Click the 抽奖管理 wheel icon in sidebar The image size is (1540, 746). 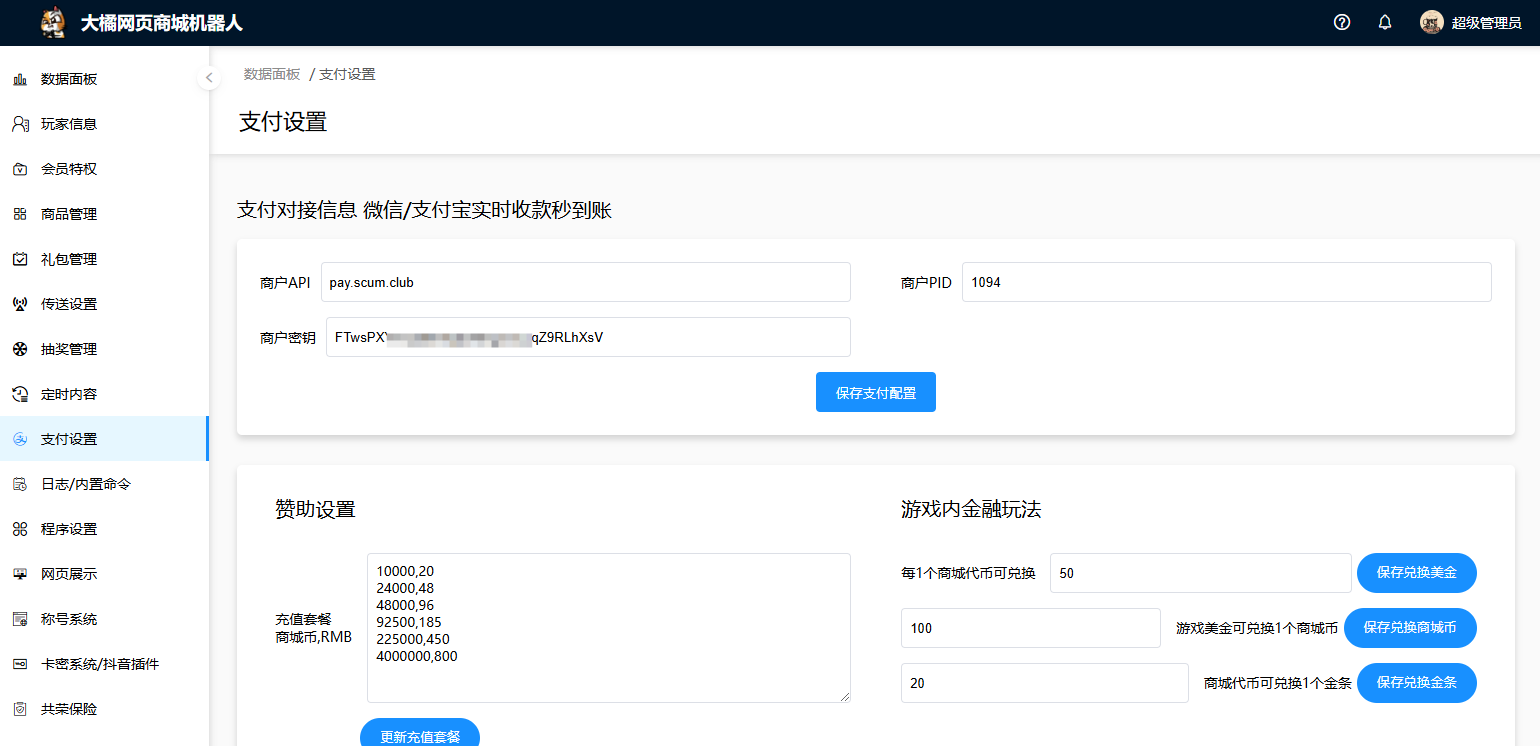coord(20,349)
